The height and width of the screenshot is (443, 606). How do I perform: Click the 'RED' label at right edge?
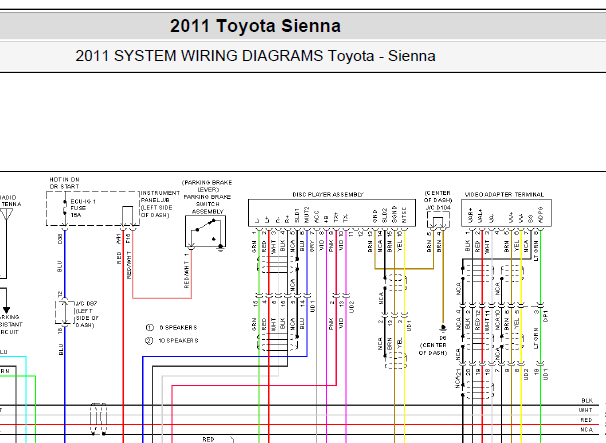tap(586, 420)
